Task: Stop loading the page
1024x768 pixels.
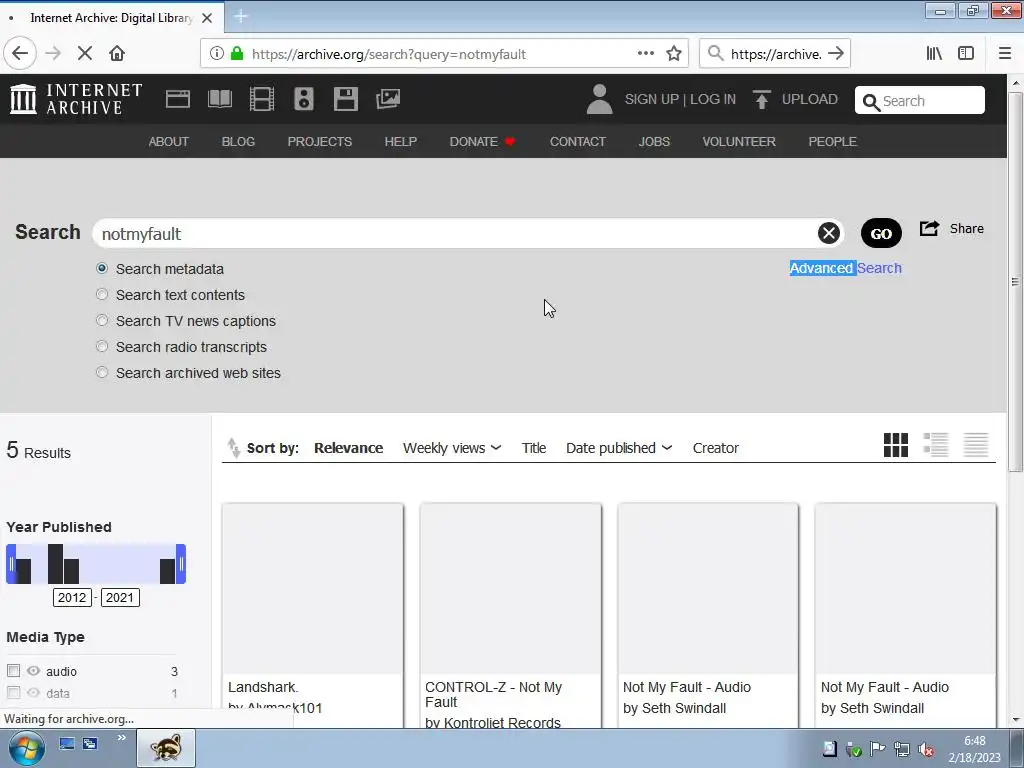Action: coord(85,54)
